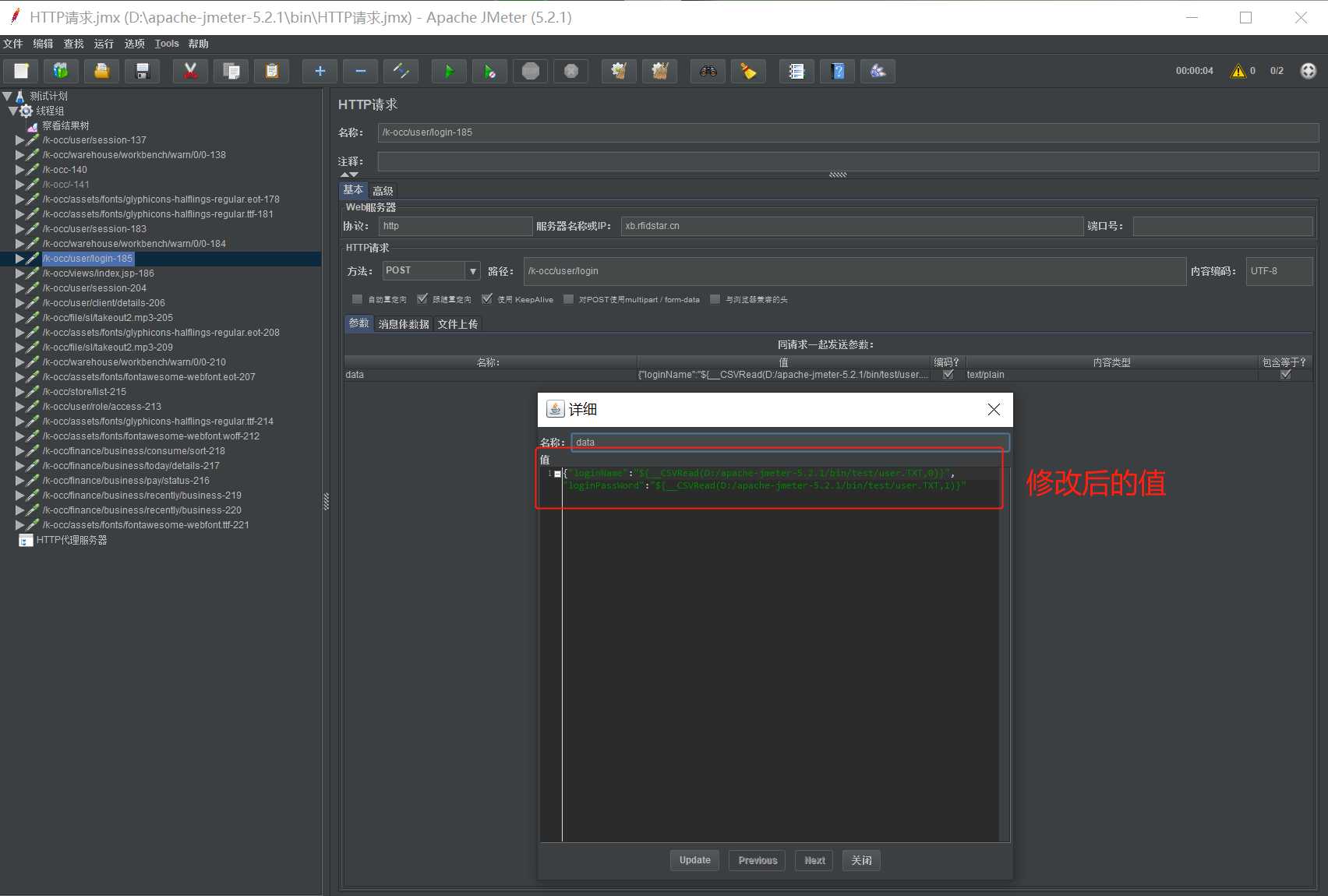Screen dimensions: 1328x896
Task: Open the POST method dropdown
Action: click(472, 271)
